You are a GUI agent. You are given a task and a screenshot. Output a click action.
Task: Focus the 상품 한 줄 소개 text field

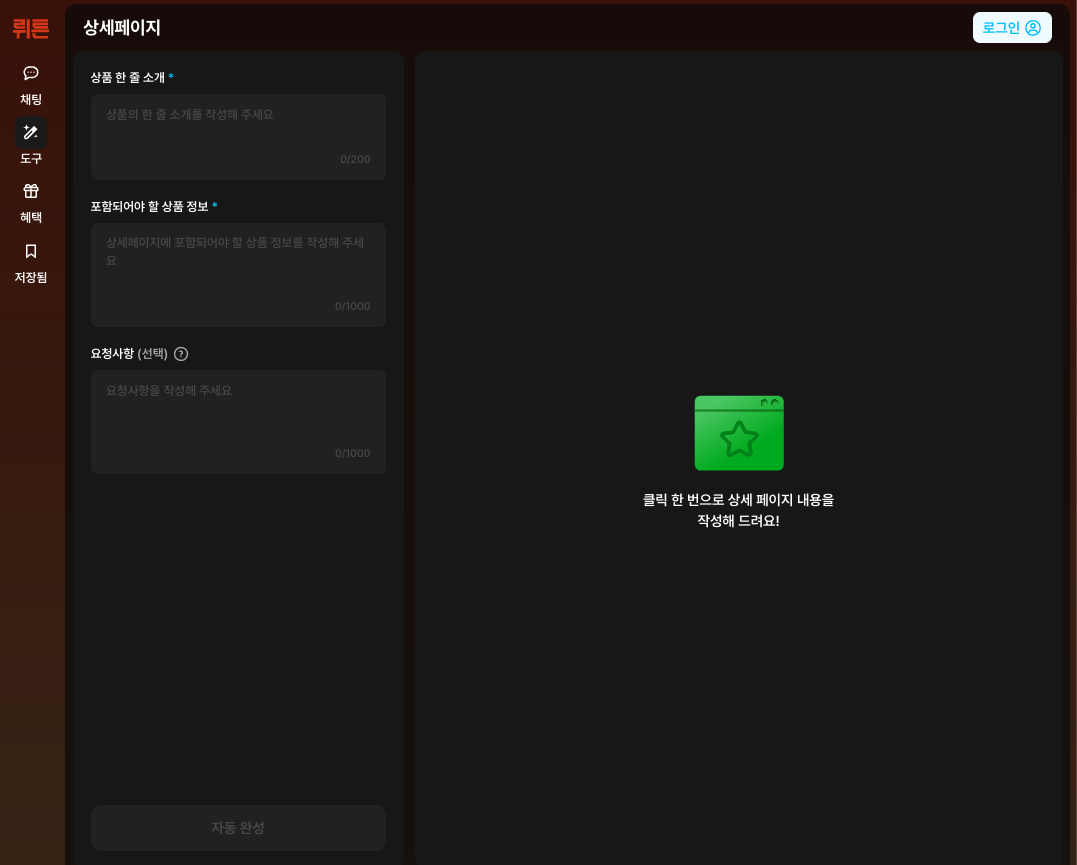click(x=238, y=137)
